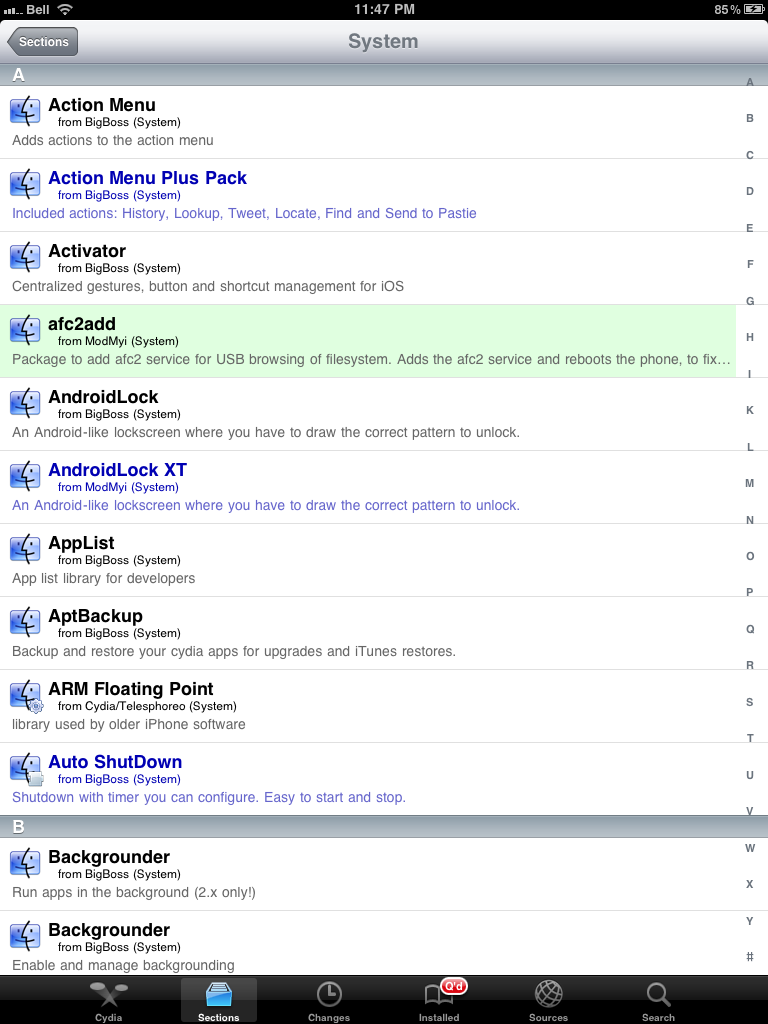Open the Cydia home tab
The width and height of the screenshot is (768, 1024).
pyautogui.click(x=108, y=1001)
